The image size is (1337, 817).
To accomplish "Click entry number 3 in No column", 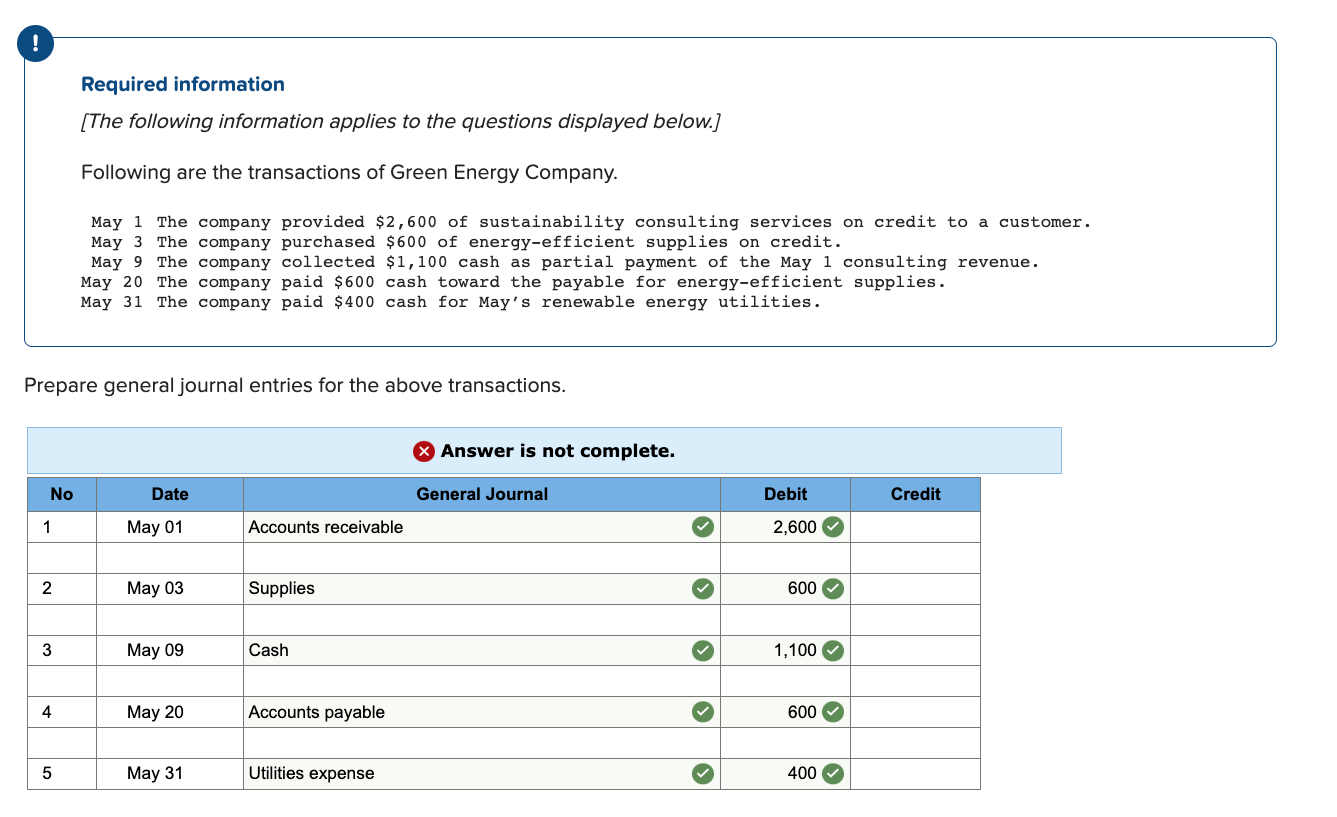I will [x=46, y=651].
